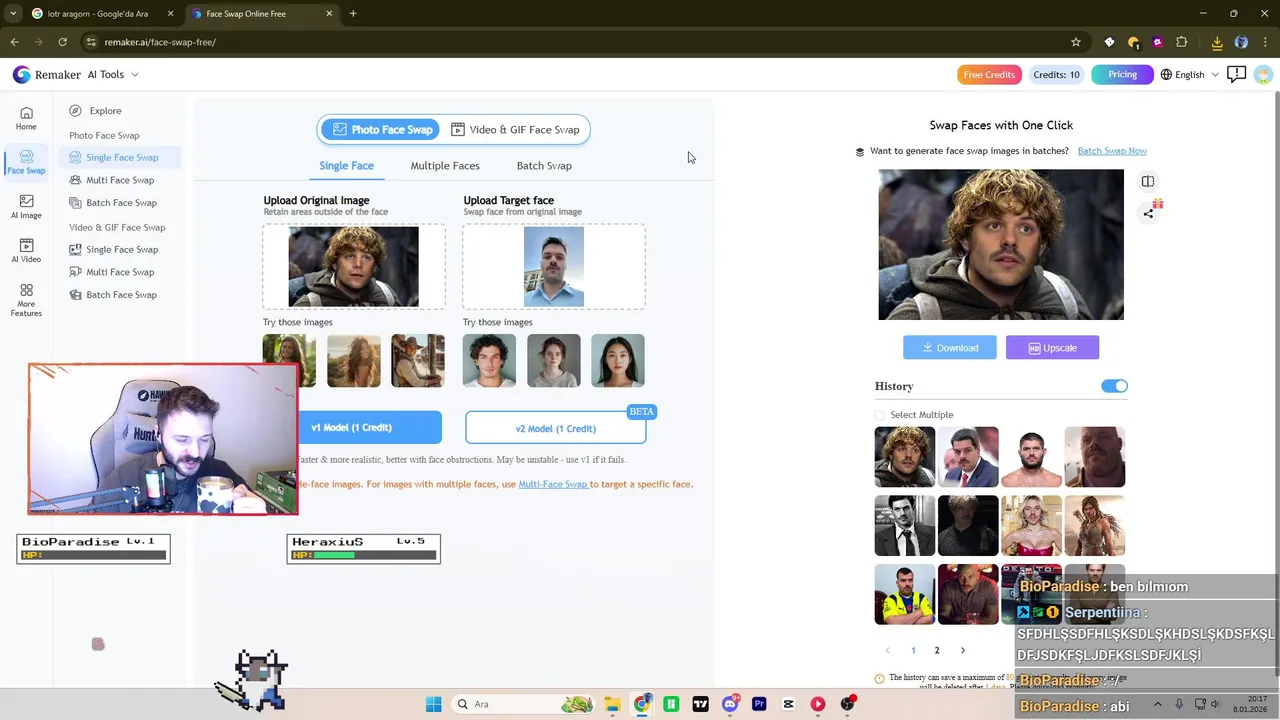Go to history page 2

[x=937, y=651]
